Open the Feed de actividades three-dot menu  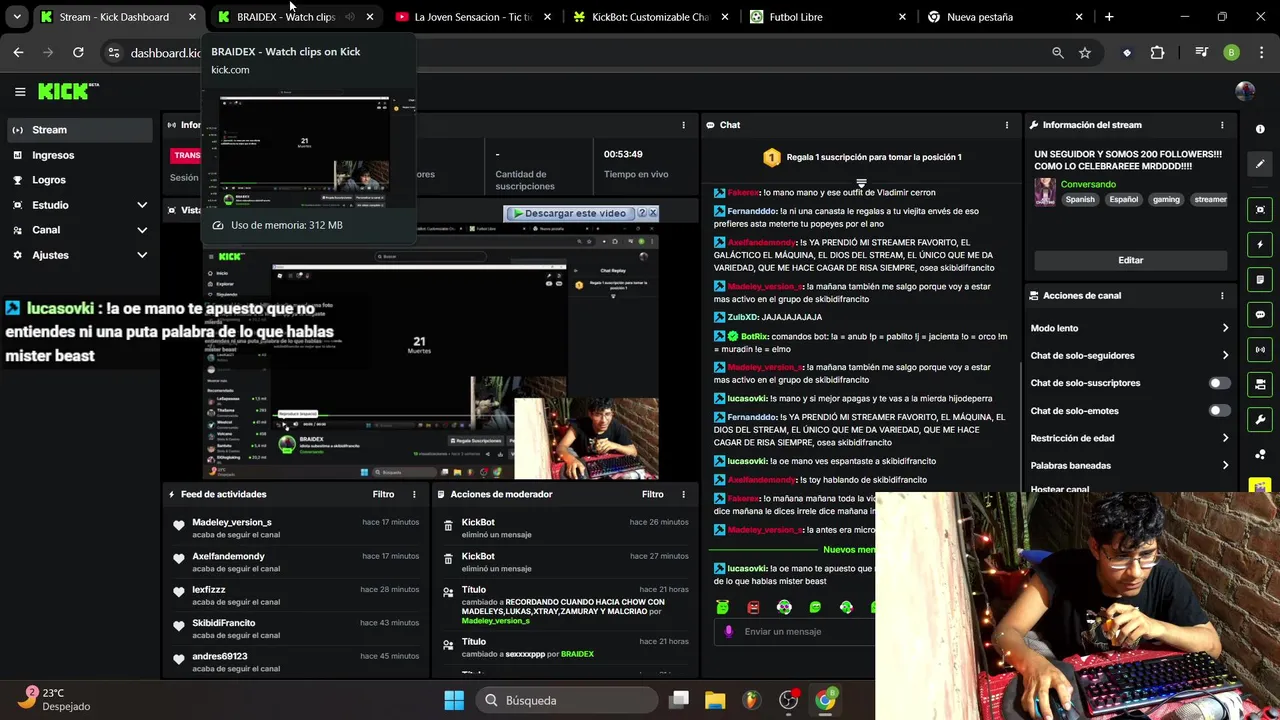tap(414, 494)
